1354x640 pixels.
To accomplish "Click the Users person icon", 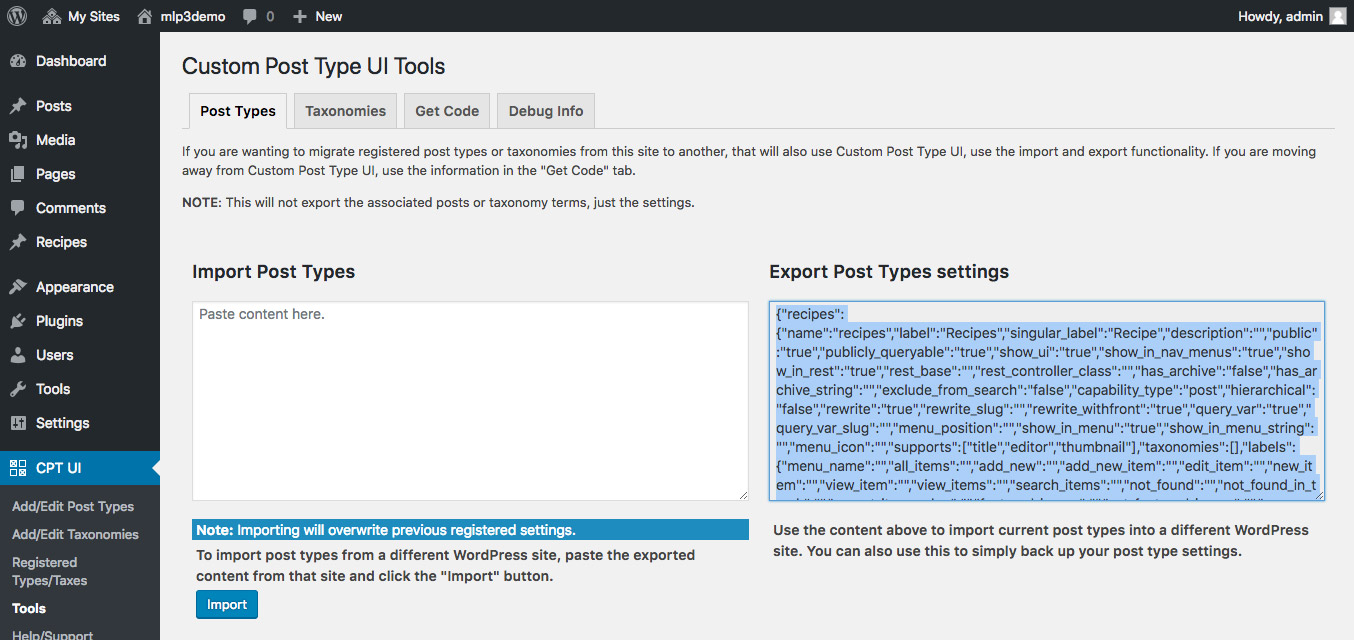I will tap(18, 355).
